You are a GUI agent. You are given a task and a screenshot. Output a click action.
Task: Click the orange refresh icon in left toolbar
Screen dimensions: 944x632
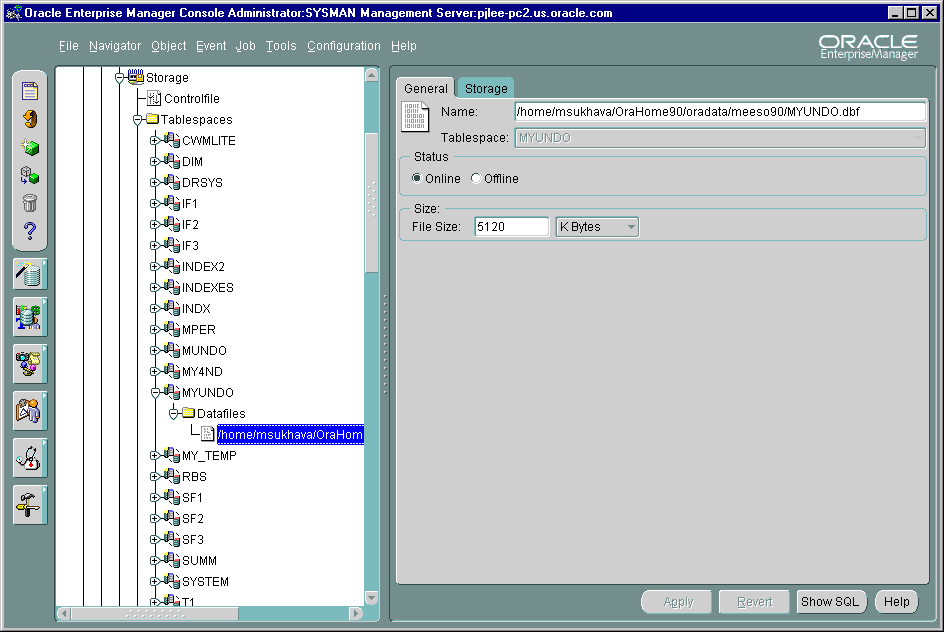[30, 119]
